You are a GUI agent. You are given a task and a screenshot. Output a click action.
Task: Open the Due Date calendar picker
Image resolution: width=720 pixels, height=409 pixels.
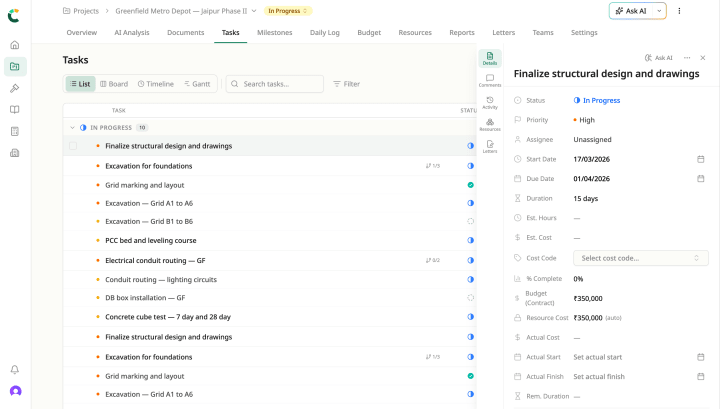point(700,179)
